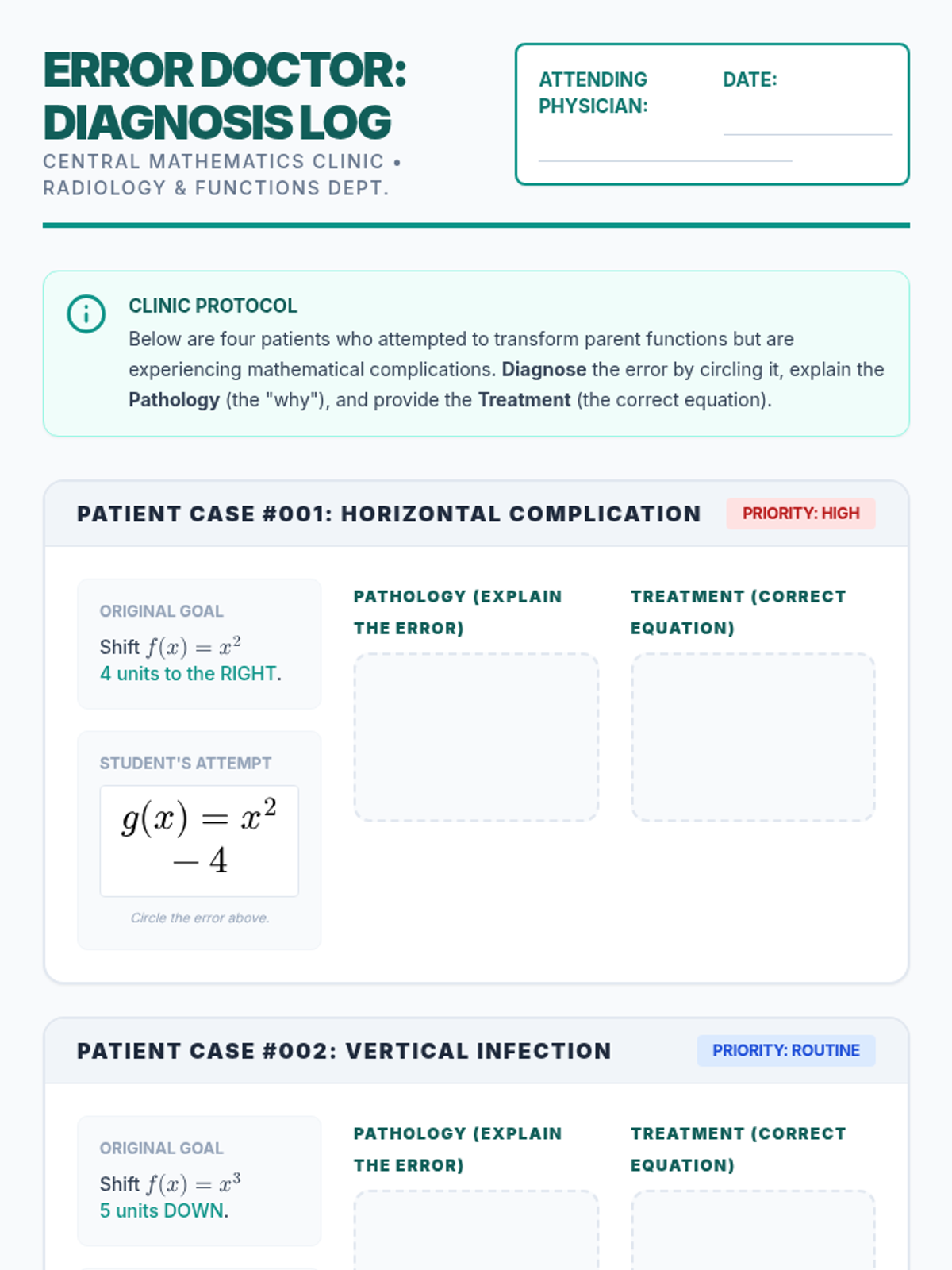Click the Case #001 Original Goal card
952x1270 pixels.
(x=199, y=644)
